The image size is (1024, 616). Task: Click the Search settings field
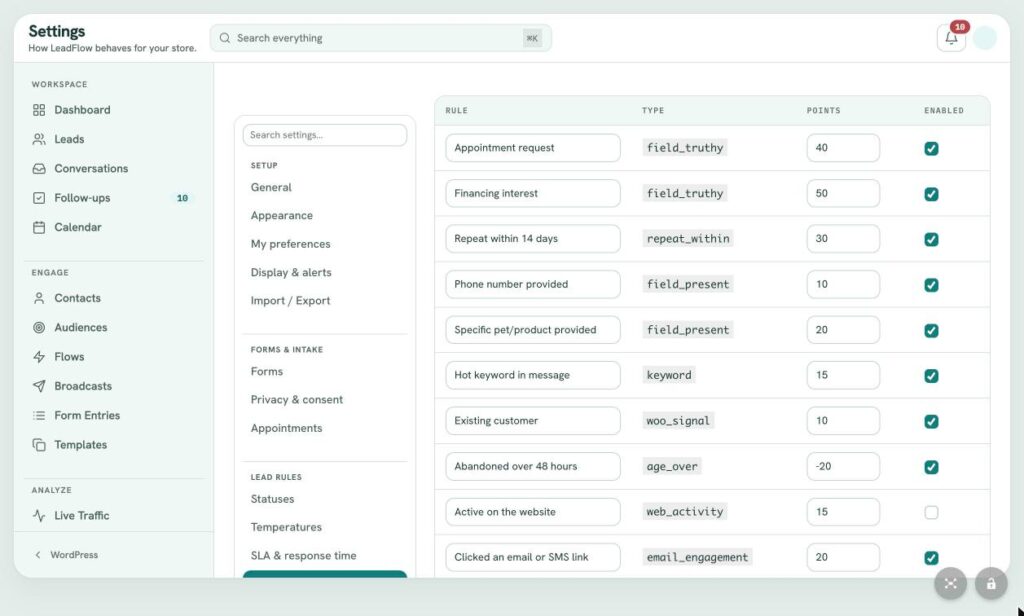tap(325, 135)
